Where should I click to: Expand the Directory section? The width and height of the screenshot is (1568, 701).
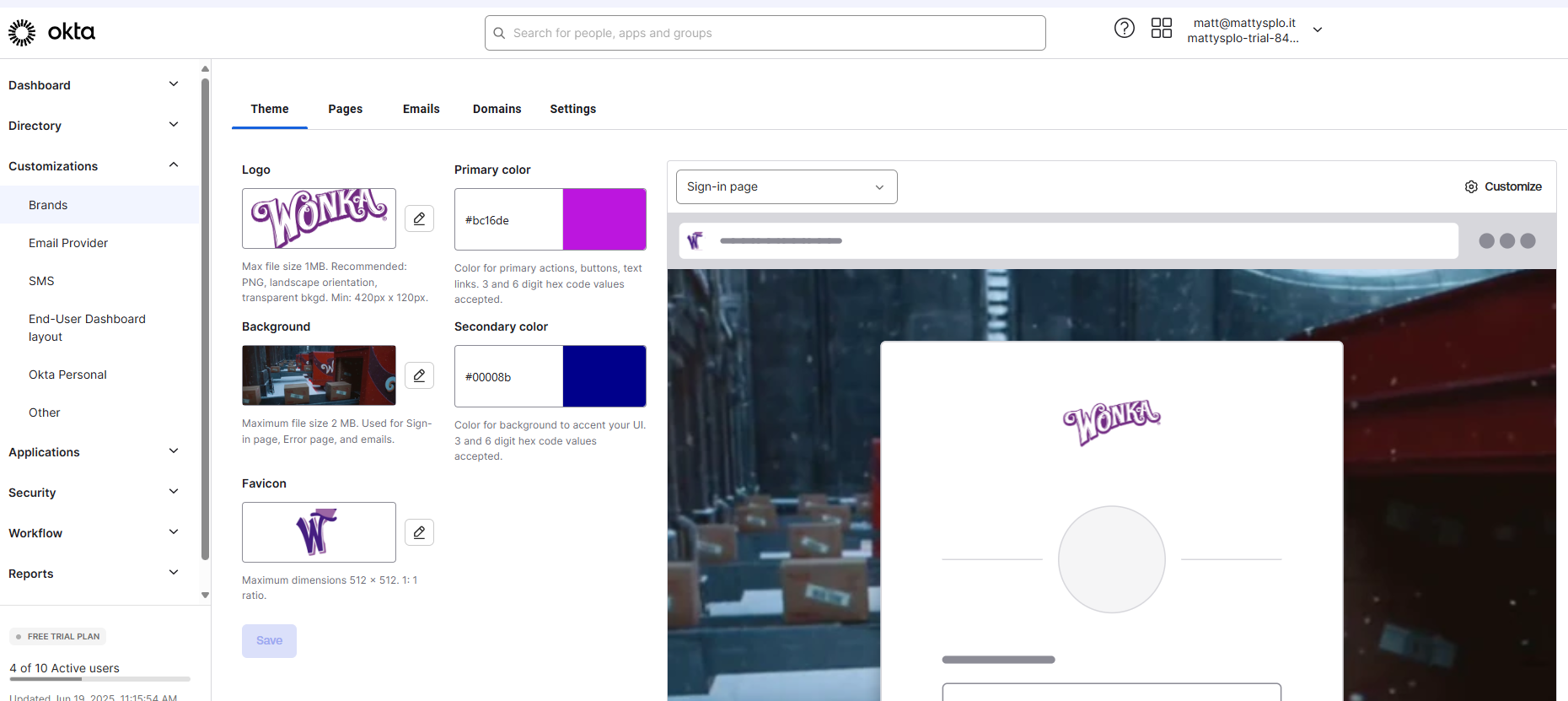coord(174,125)
